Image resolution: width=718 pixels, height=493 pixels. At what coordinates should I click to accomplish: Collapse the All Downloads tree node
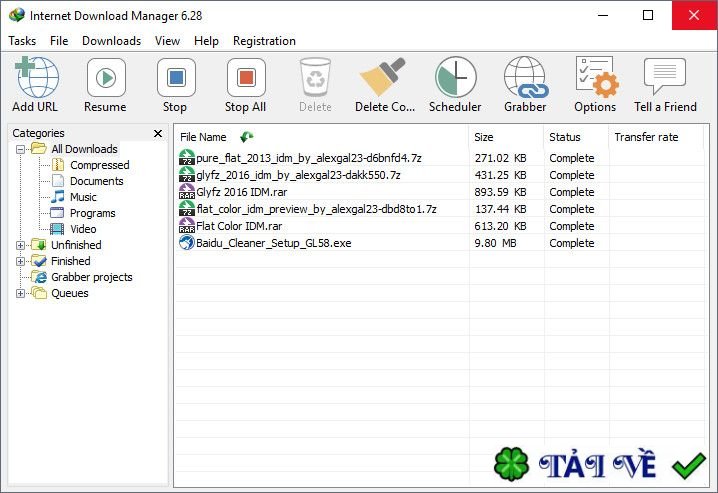point(20,149)
